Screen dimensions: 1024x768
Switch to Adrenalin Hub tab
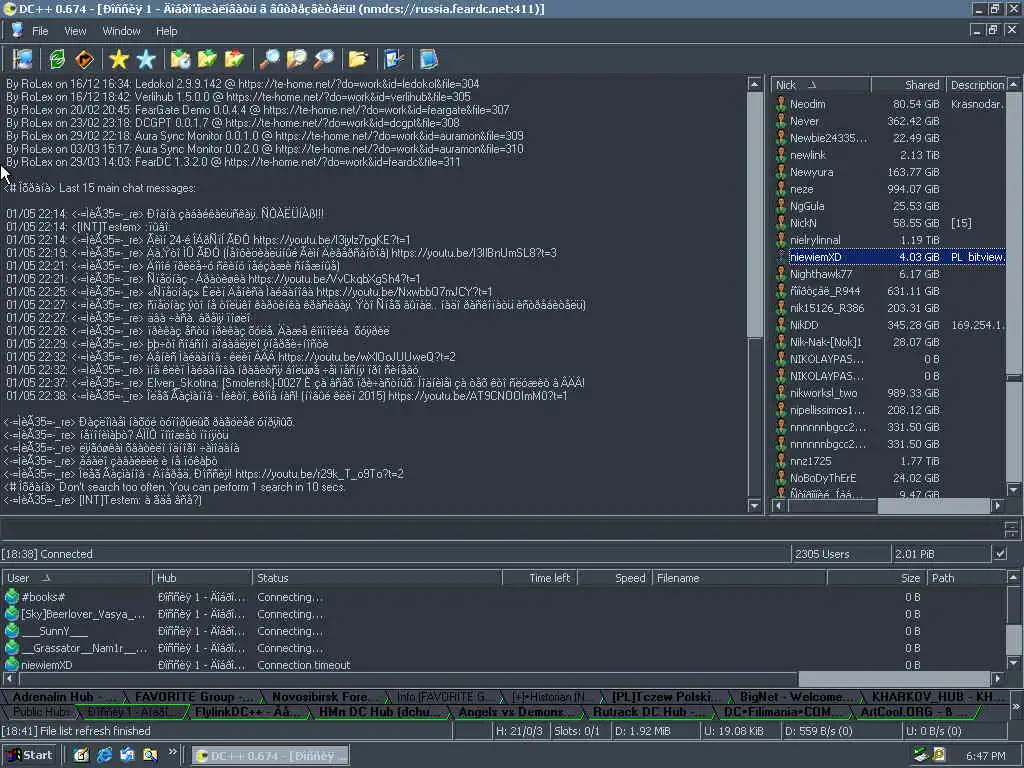[x=63, y=697]
